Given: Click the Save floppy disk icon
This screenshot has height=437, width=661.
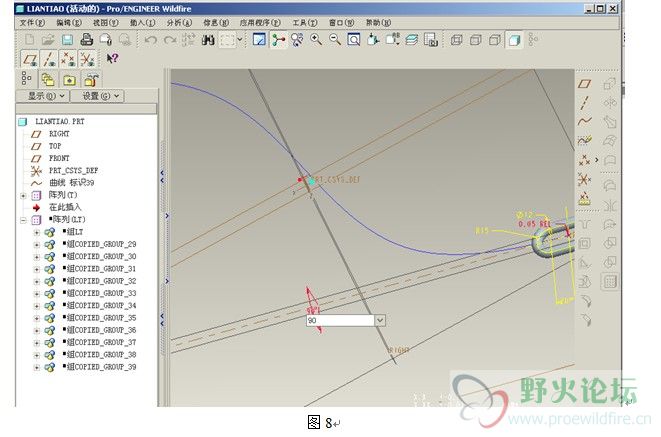Looking at the screenshot, I should click(67, 40).
